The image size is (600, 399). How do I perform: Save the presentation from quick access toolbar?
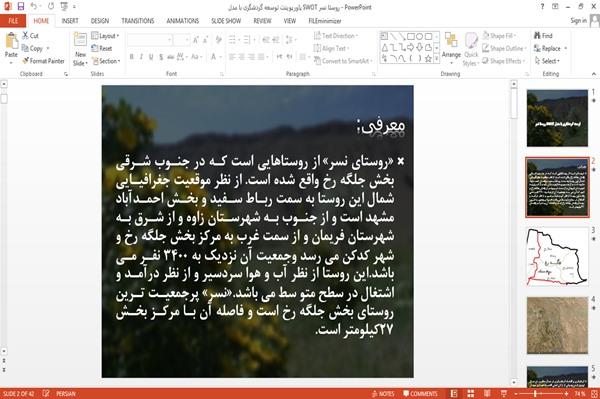[21, 7]
